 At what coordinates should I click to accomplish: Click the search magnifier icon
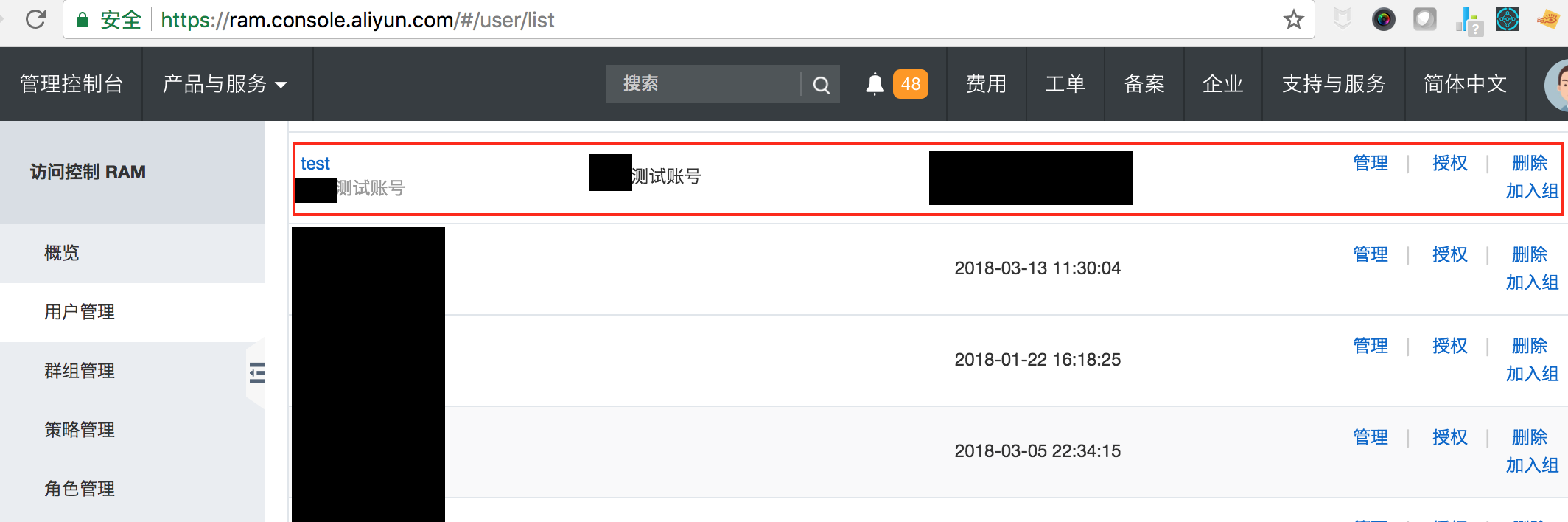click(821, 85)
